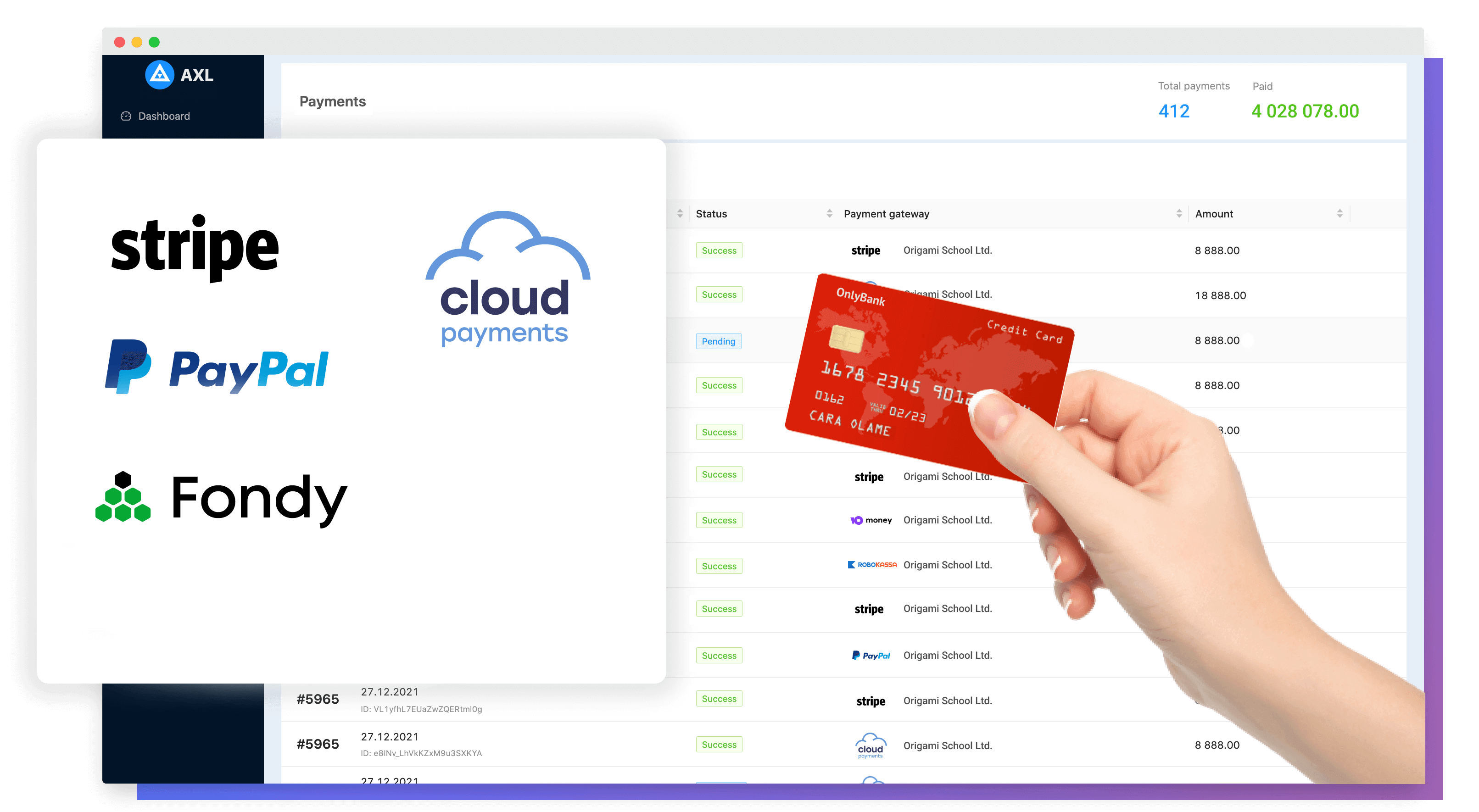Click Success badge in the YooMoney row
This screenshot has height=812, width=1479.
point(719,521)
